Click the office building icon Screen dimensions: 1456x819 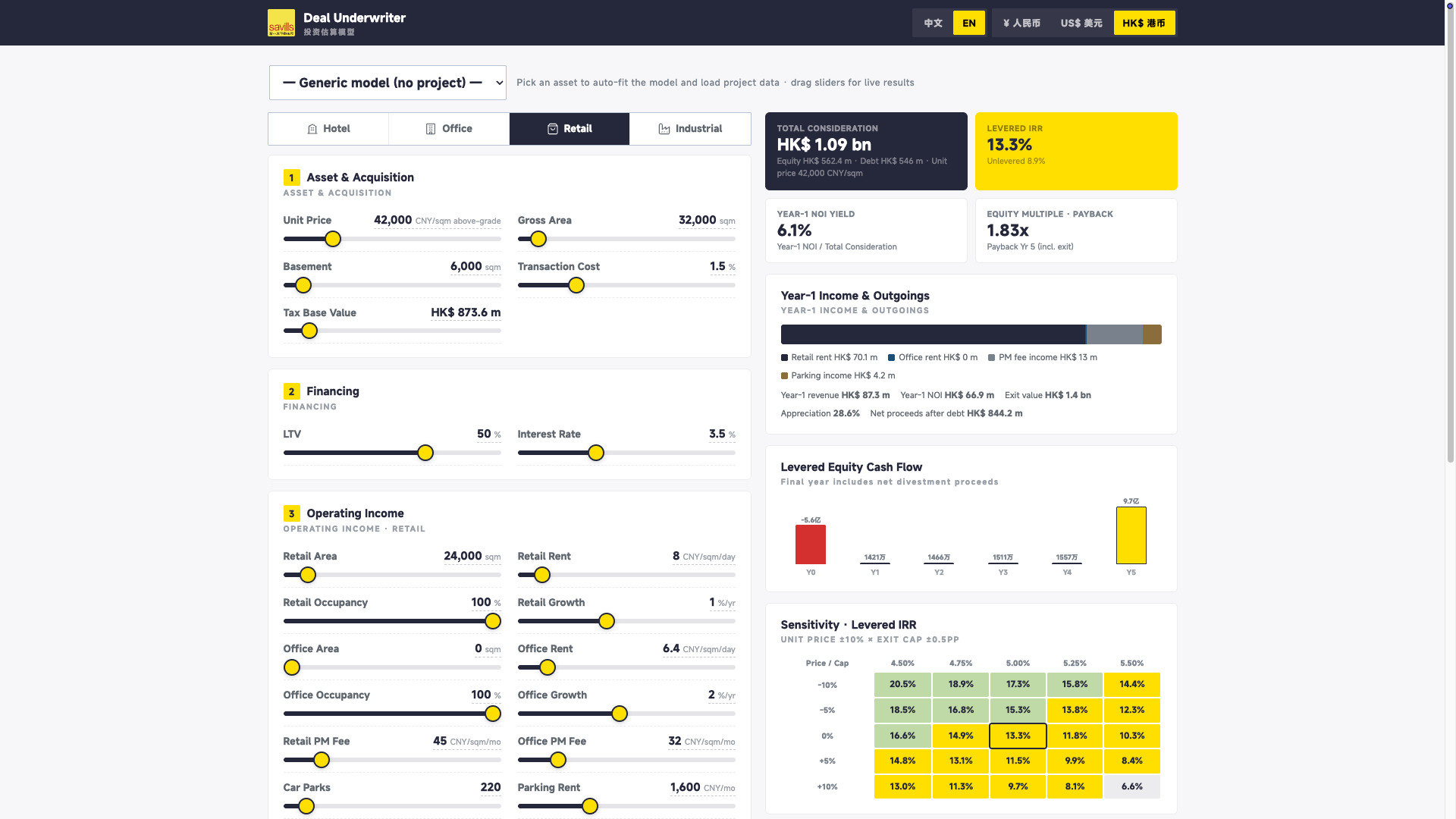coord(431,129)
